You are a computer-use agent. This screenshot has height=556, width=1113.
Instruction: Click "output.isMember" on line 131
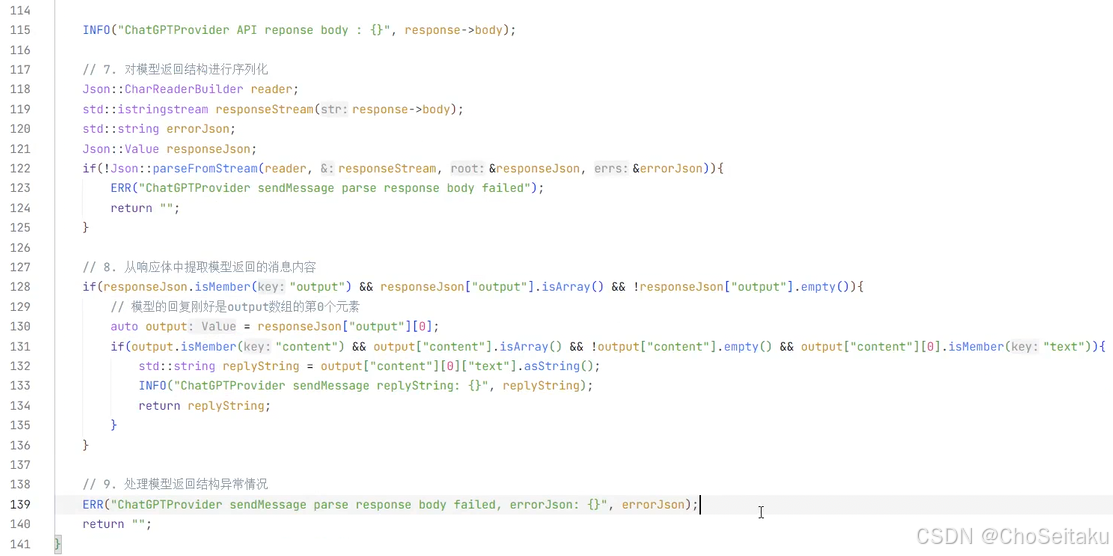click(x=185, y=347)
